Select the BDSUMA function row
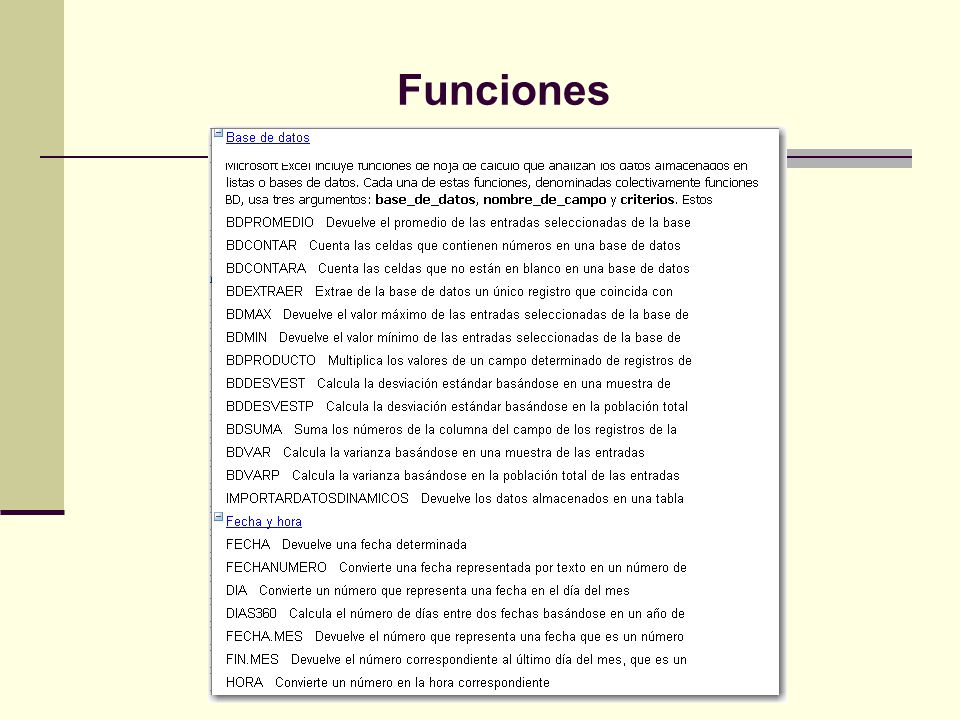The width and height of the screenshot is (960, 720). point(451,429)
